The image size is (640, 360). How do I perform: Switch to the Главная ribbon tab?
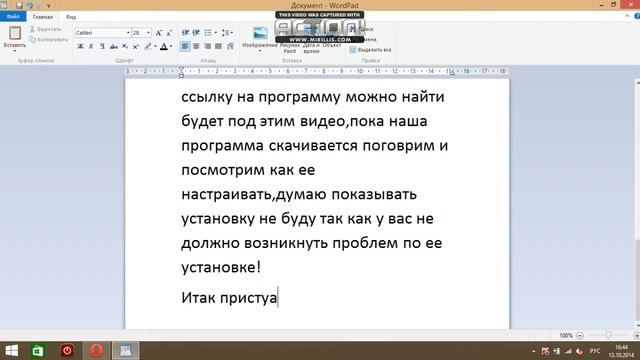[x=43, y=17]
